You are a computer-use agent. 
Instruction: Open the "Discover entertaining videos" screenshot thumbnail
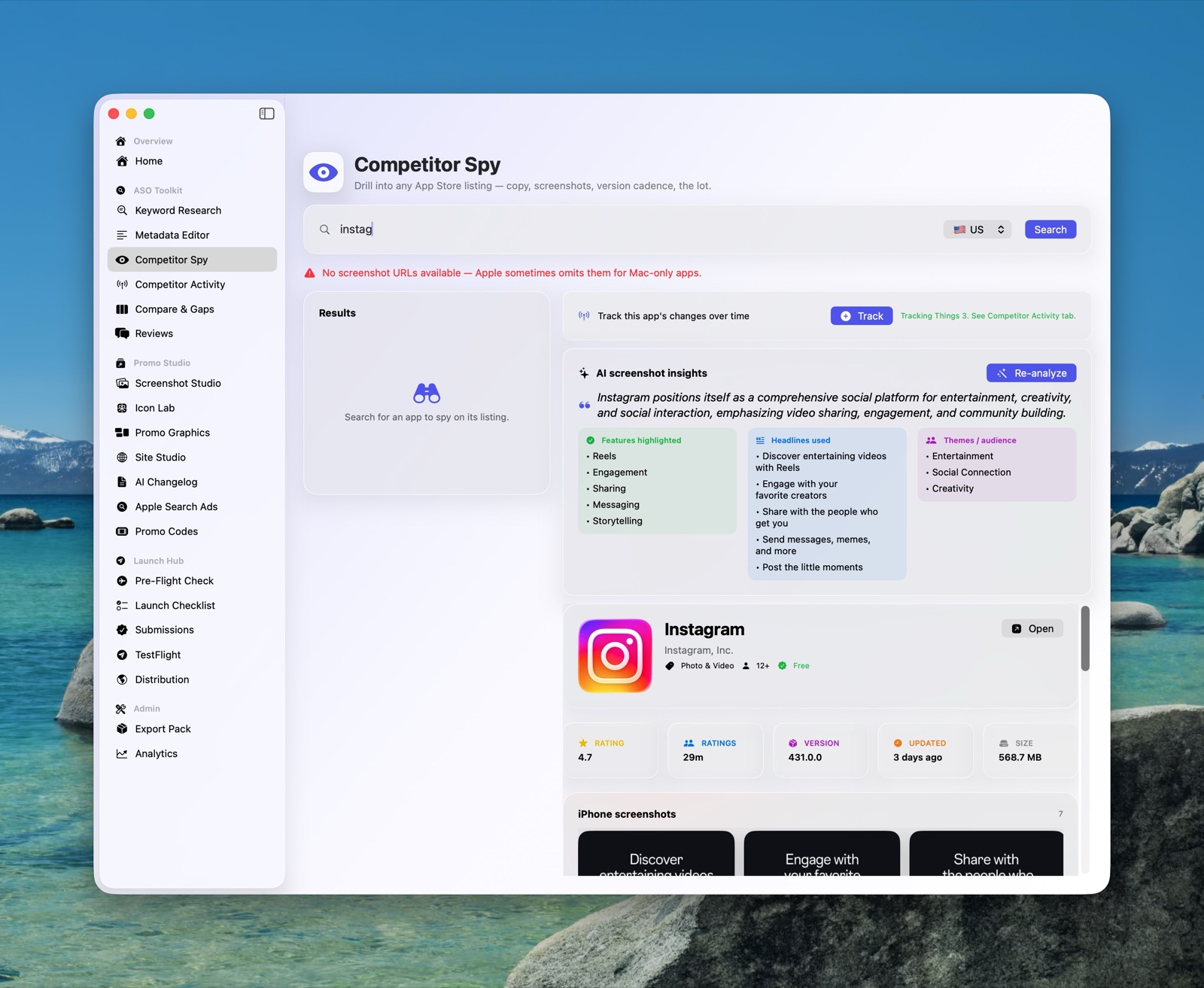click(656, 853)
